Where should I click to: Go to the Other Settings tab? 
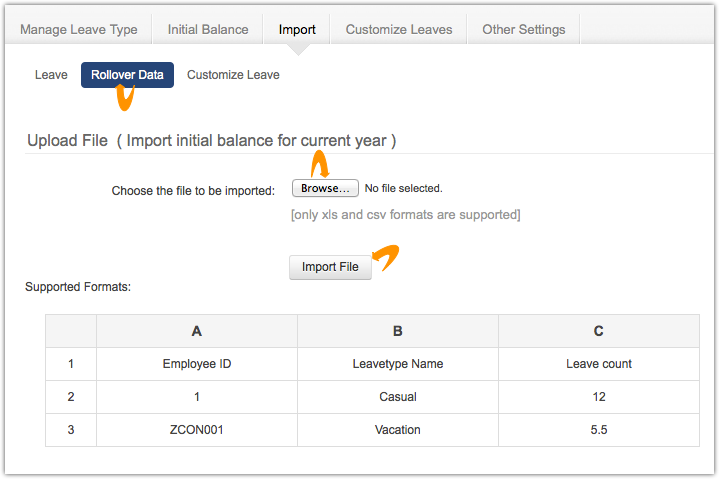tap(523, 29)
